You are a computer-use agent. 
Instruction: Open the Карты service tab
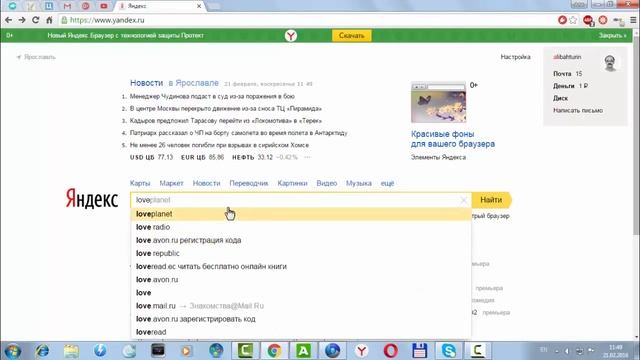coord(140,183)
